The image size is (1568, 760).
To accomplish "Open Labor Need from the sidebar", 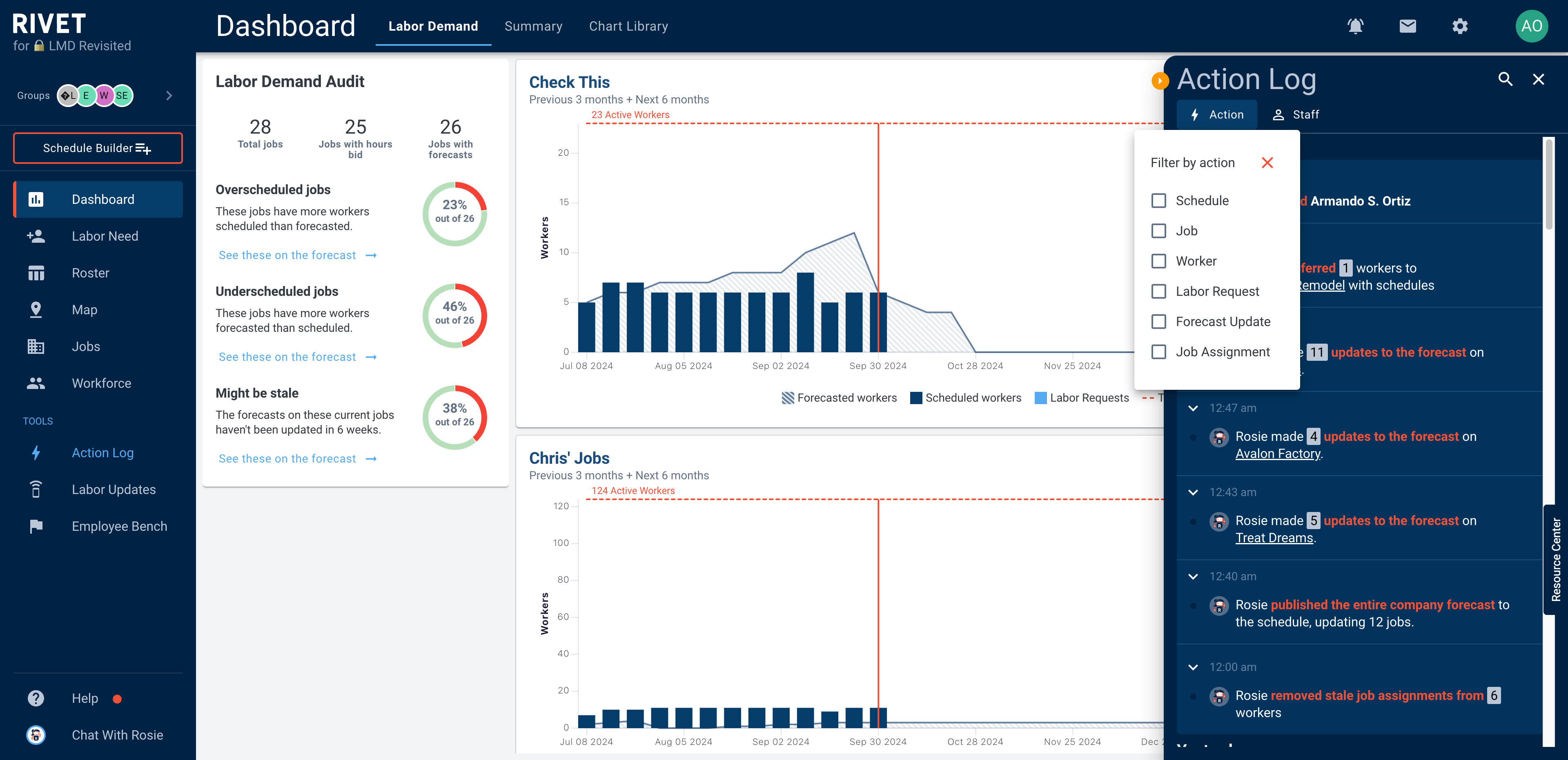I will [x=98, y=236].
